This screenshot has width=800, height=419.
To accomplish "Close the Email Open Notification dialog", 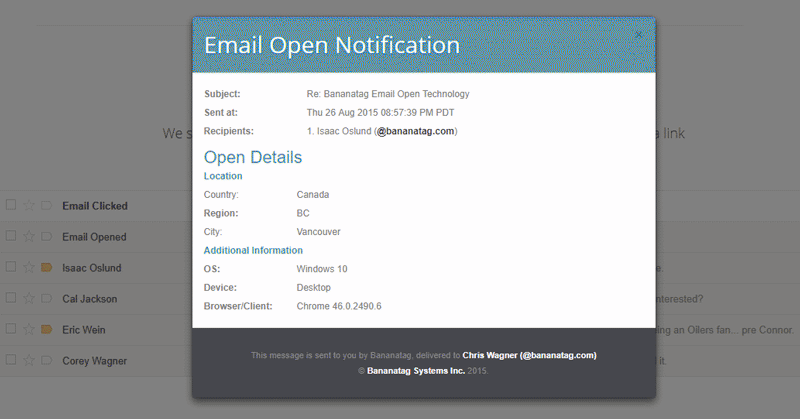I will [x=638, y=35].
